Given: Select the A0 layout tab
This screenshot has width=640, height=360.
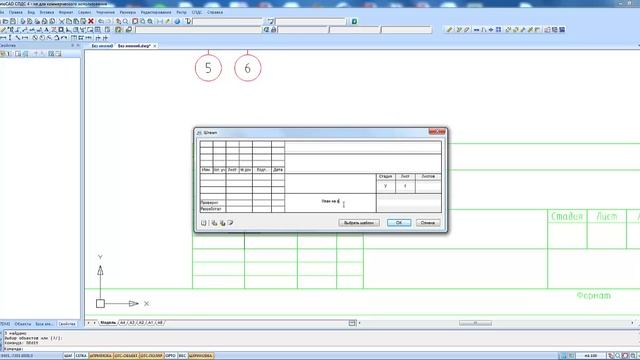Looking at the screenshot, I should click(160, 323).
